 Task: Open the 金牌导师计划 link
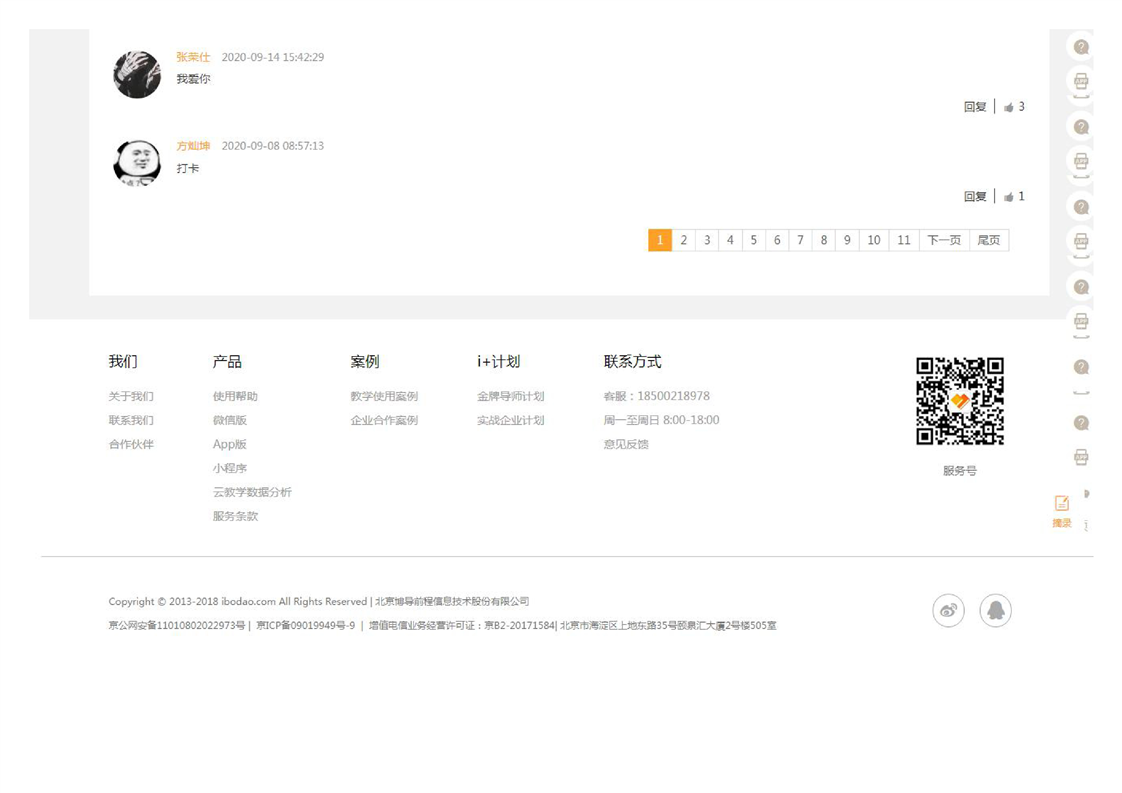[510, 397]
